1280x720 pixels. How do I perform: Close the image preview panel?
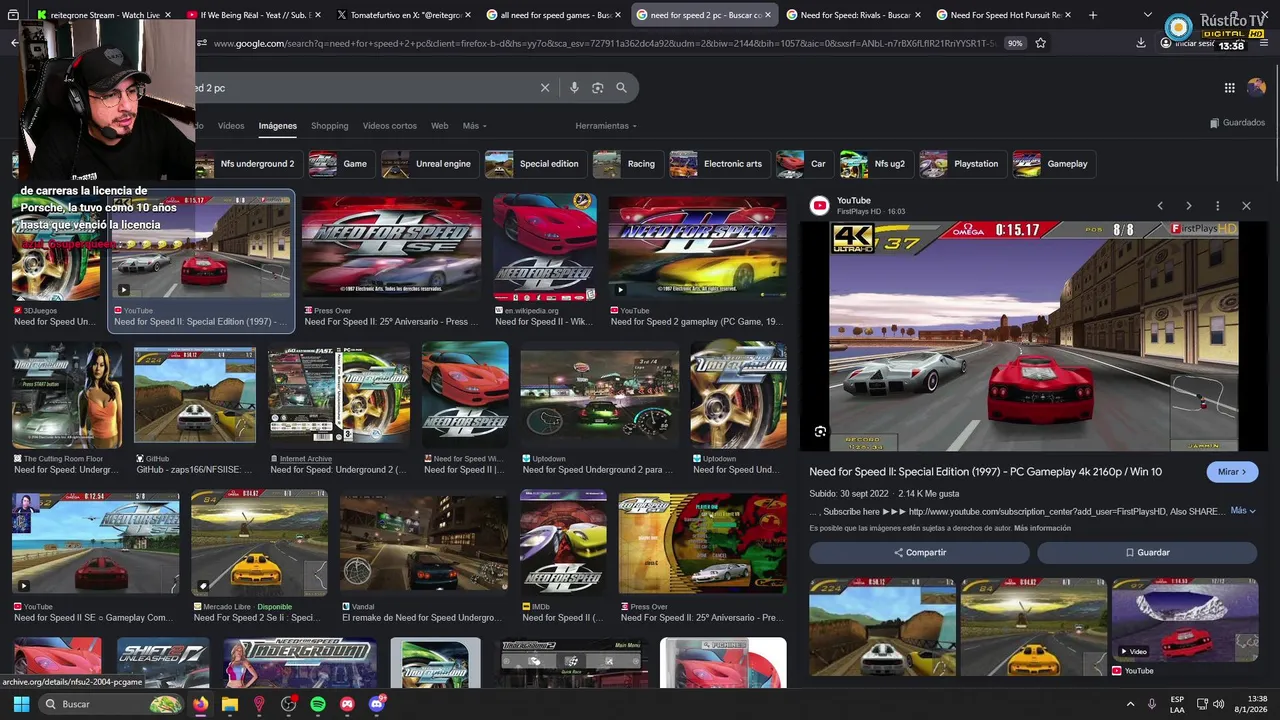tap(1246, 206)
